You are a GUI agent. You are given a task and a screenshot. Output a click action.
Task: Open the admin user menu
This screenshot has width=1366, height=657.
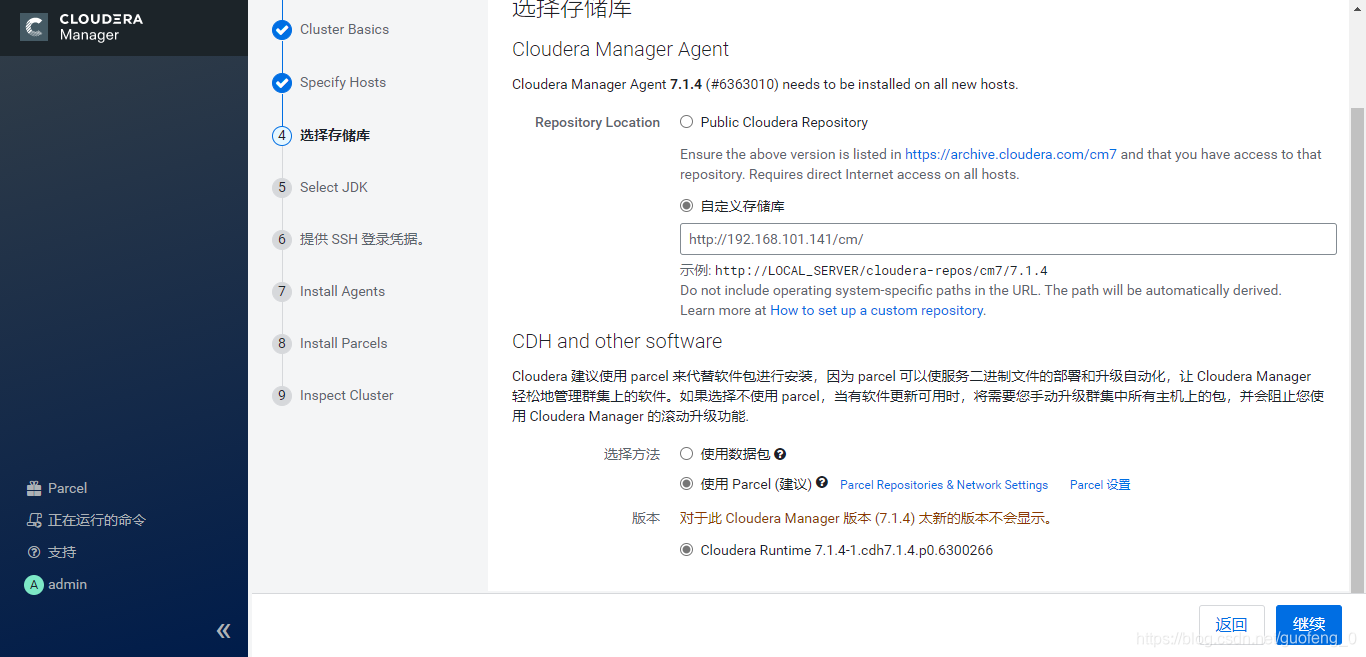(56, 584)
